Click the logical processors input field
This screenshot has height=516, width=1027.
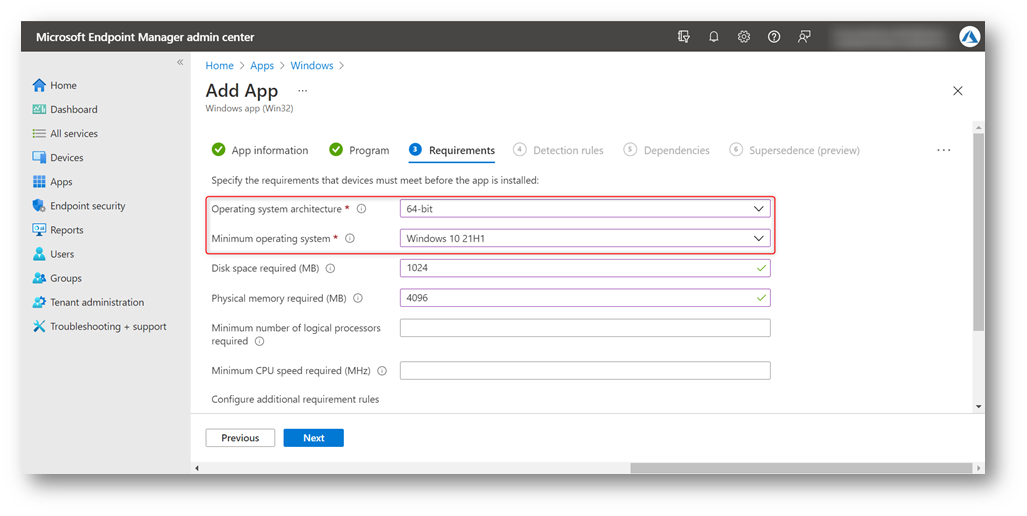click(585, 328)
